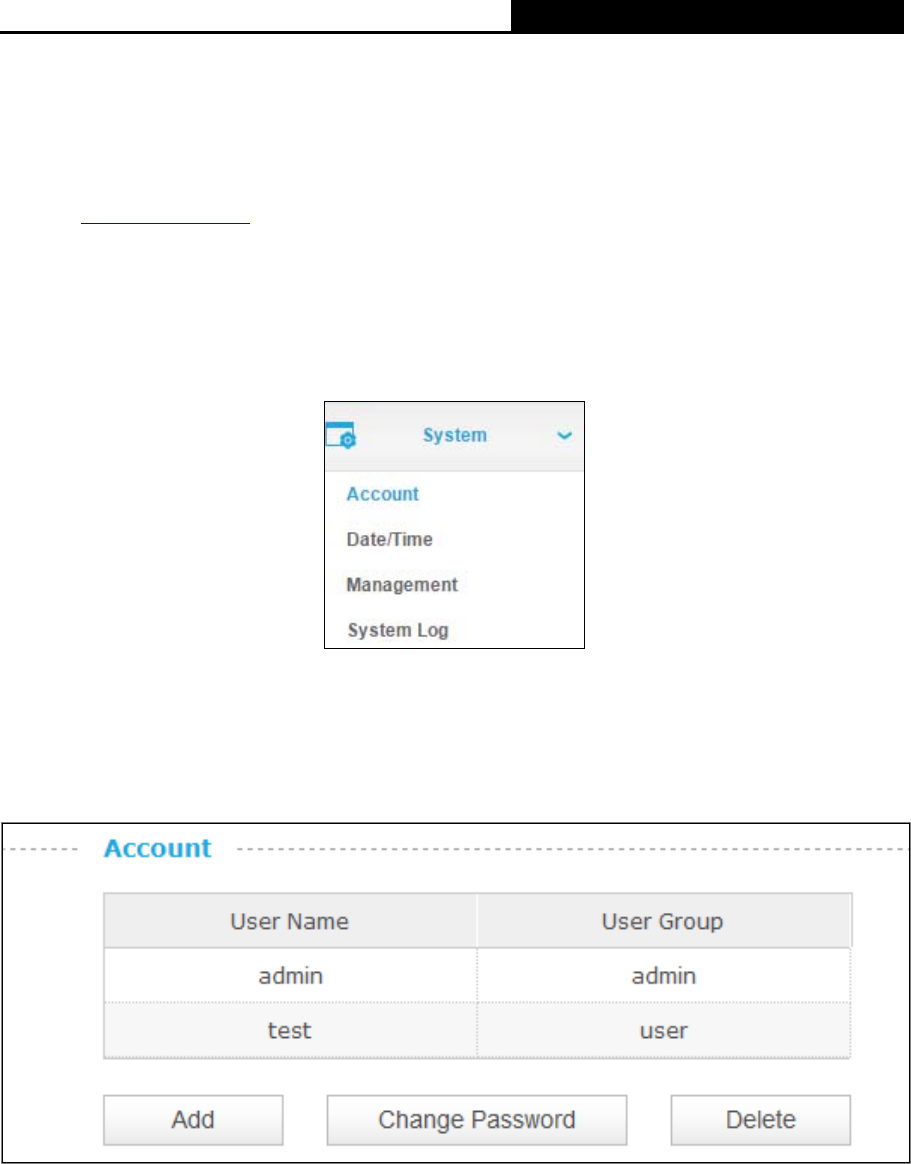Click the Account section heading
The image size is (911, 1164).
click(157, 849)
